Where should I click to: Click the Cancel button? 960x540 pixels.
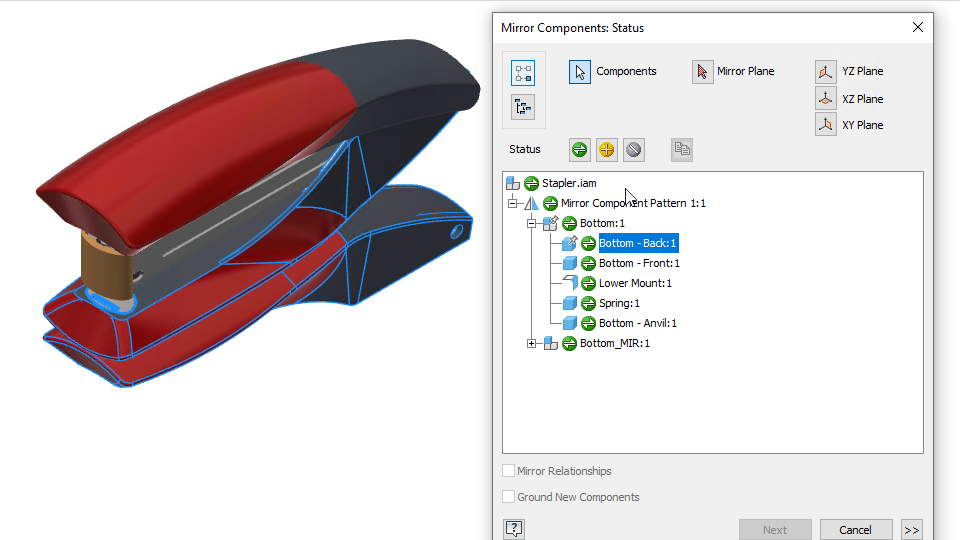856,530
